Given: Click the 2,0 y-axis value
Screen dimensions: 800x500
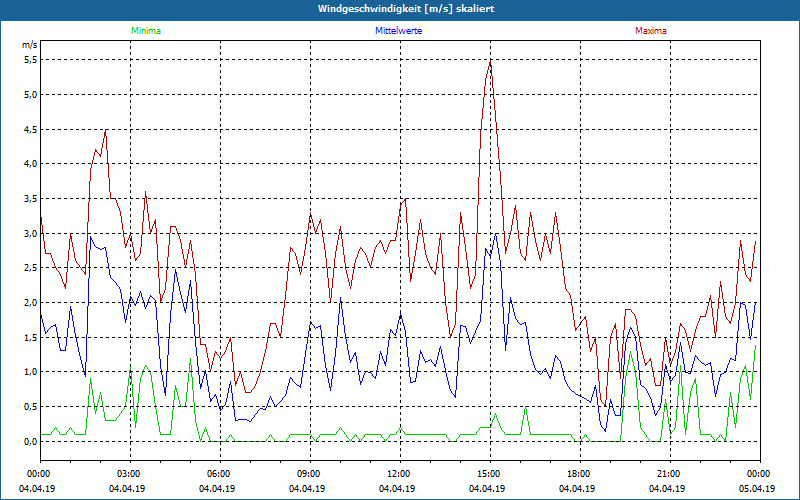Looking at the screenshot, I should (x=31, y=303).
